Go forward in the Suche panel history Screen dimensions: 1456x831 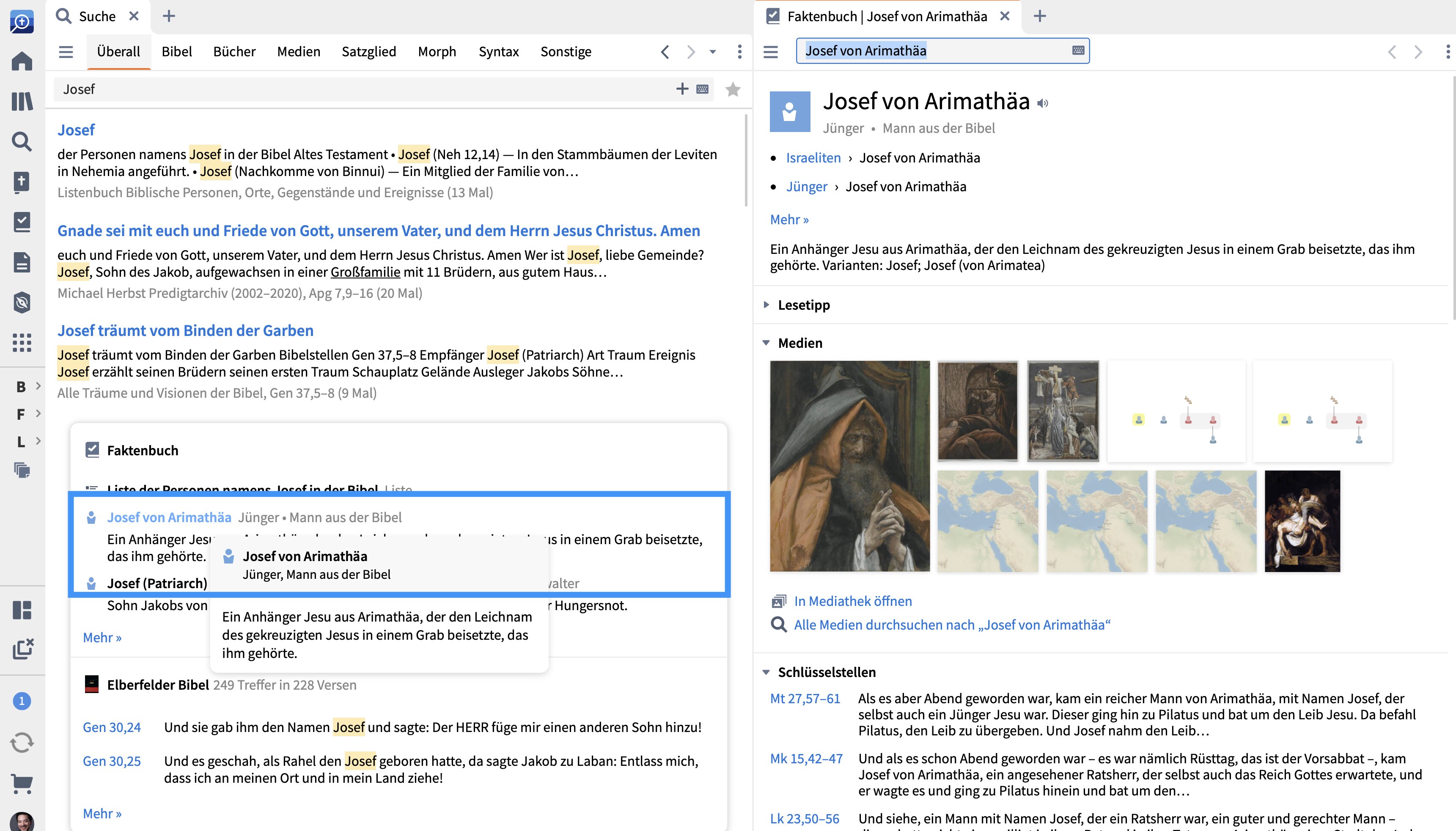point(691,52)
